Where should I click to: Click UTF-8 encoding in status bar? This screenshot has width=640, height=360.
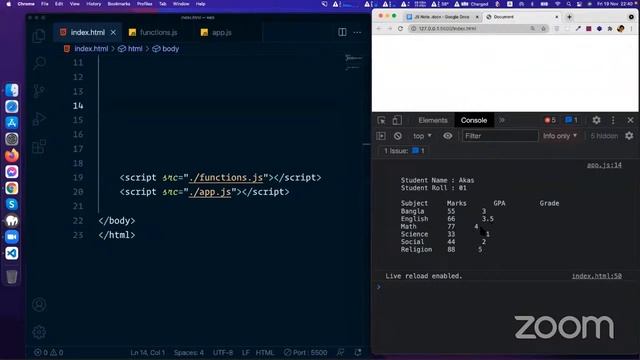[x=223, y=352]
